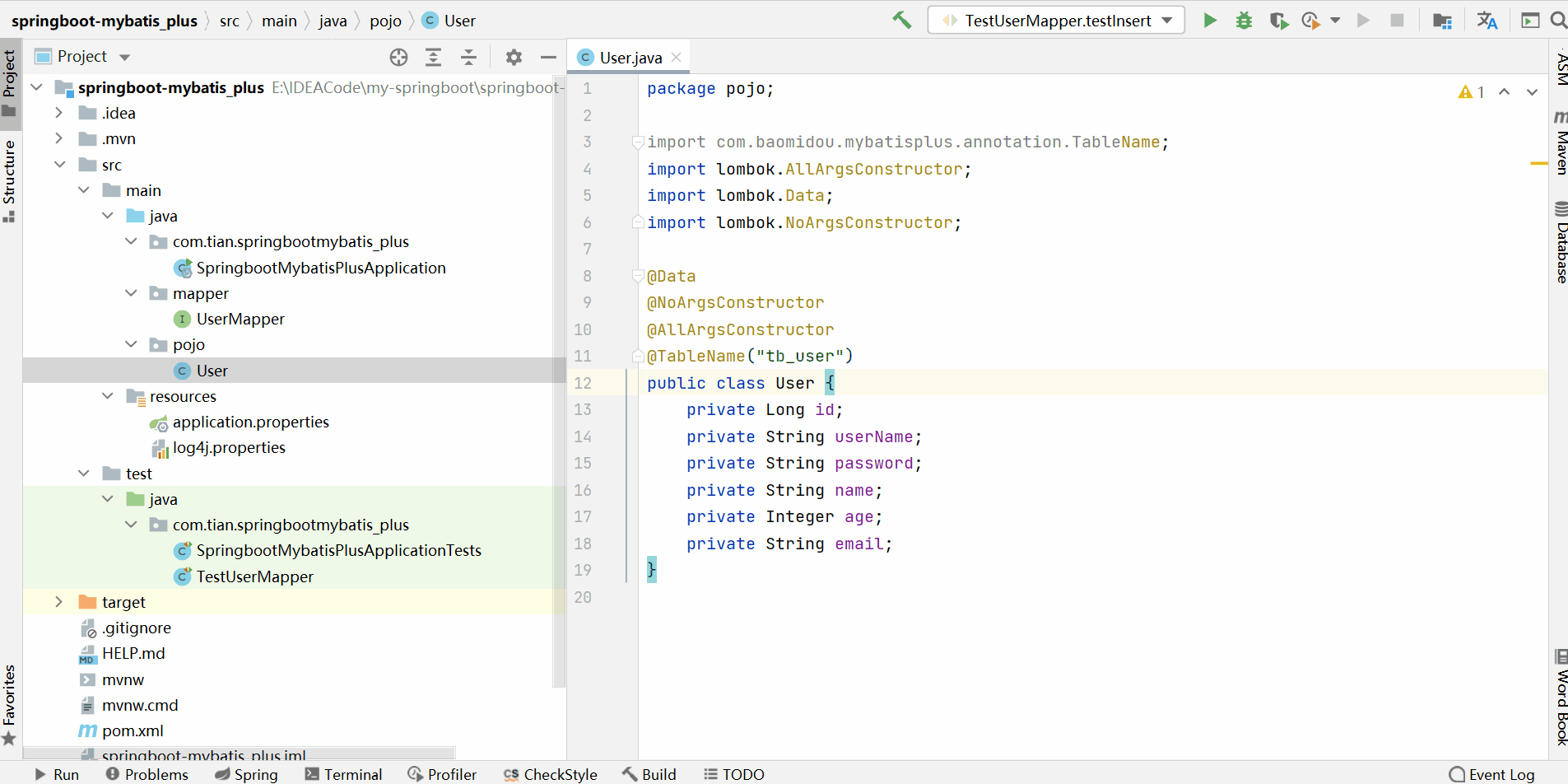The width and height of the screenshot is (1568, 784).
Task: Expand the .mvn folder
Action: 58,138
